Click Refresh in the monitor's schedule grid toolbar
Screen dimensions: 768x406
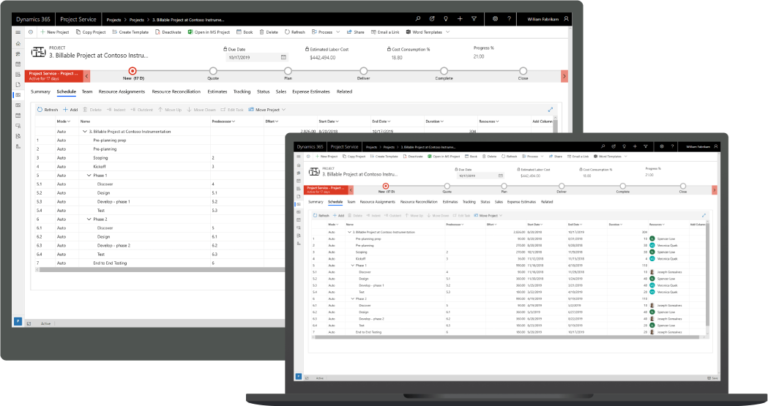point(49,108)
